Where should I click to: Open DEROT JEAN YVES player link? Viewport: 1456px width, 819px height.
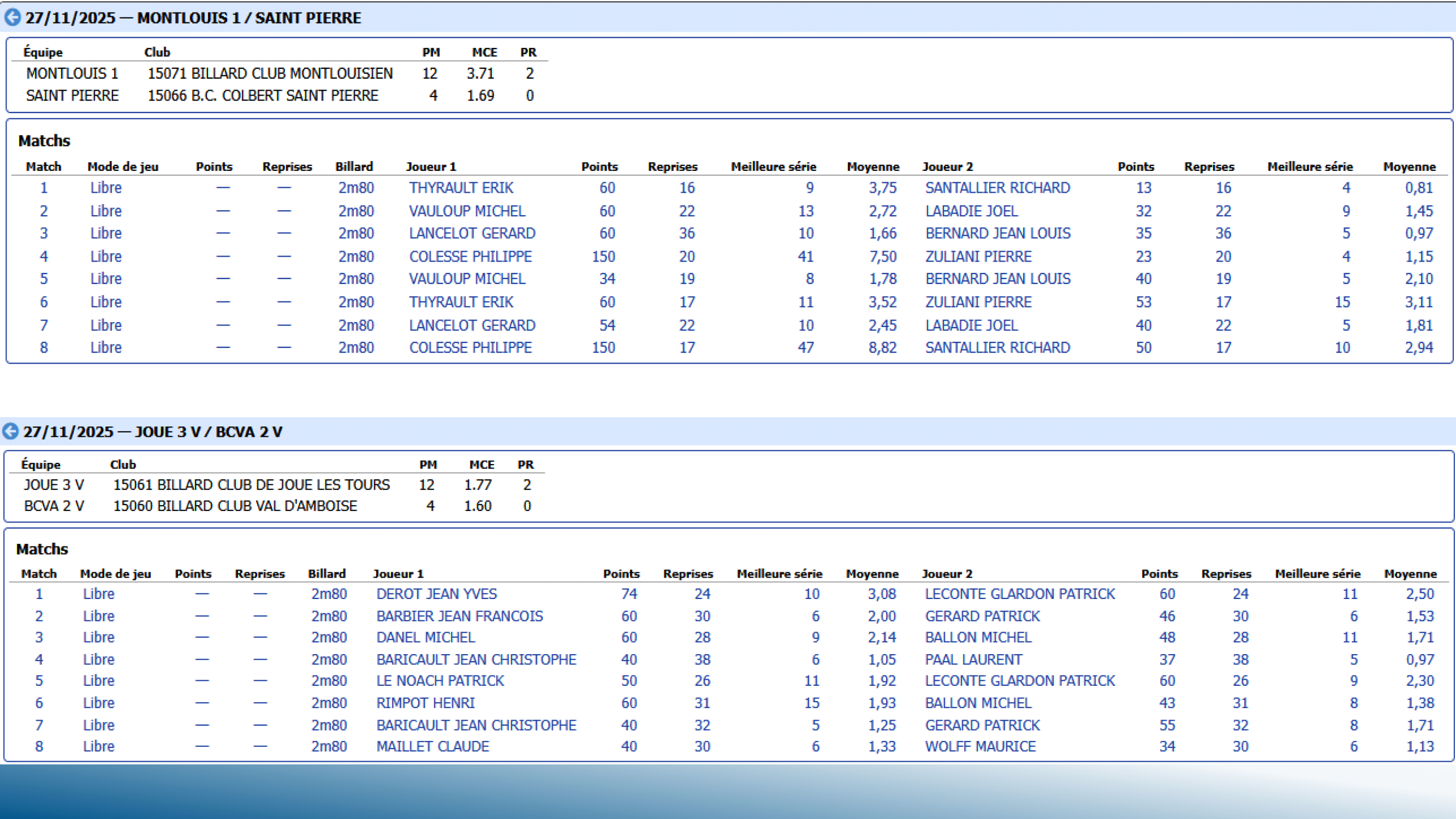(x=436, y=594)
